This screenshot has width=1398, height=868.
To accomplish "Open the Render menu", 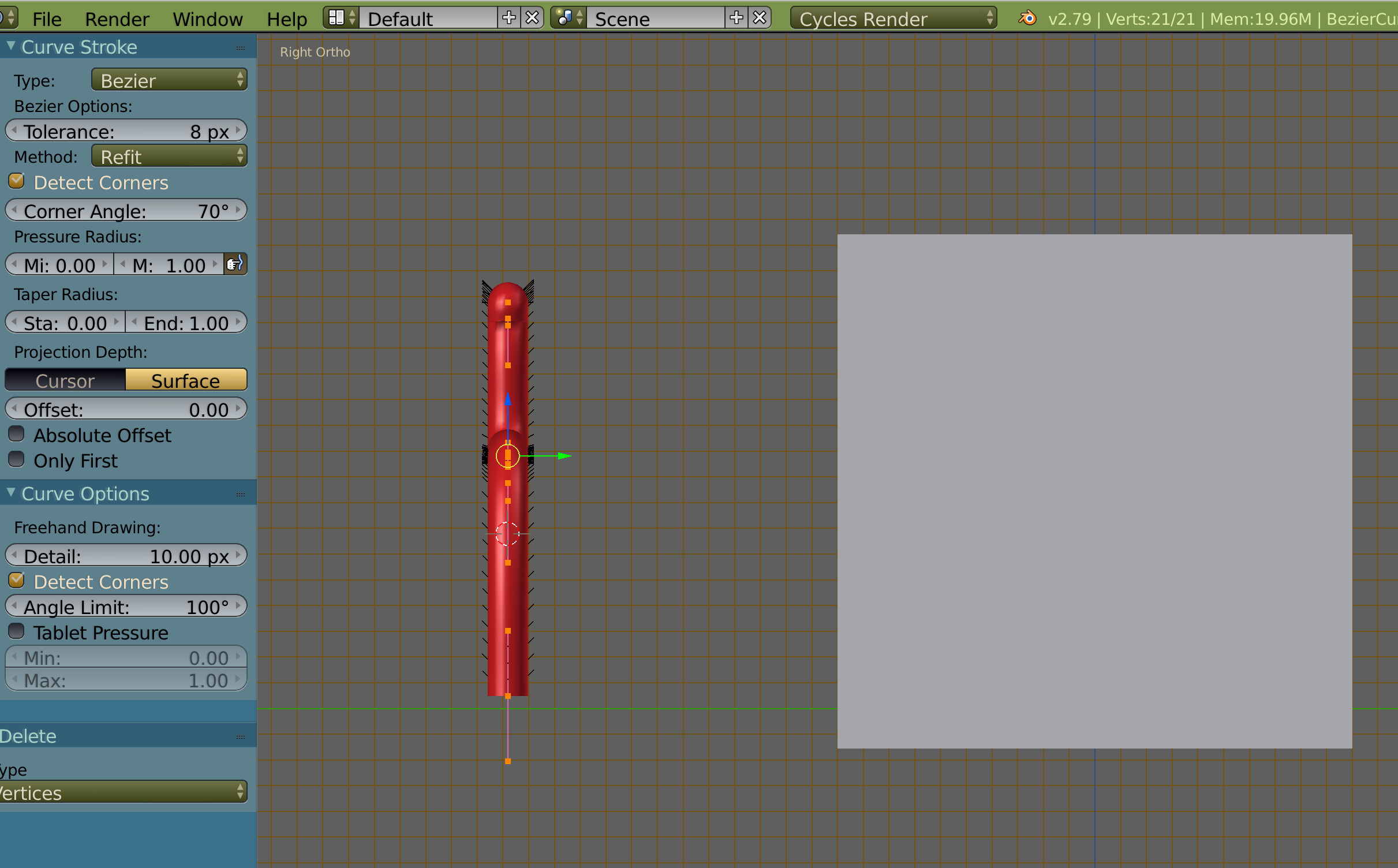I will coord(117,19).
